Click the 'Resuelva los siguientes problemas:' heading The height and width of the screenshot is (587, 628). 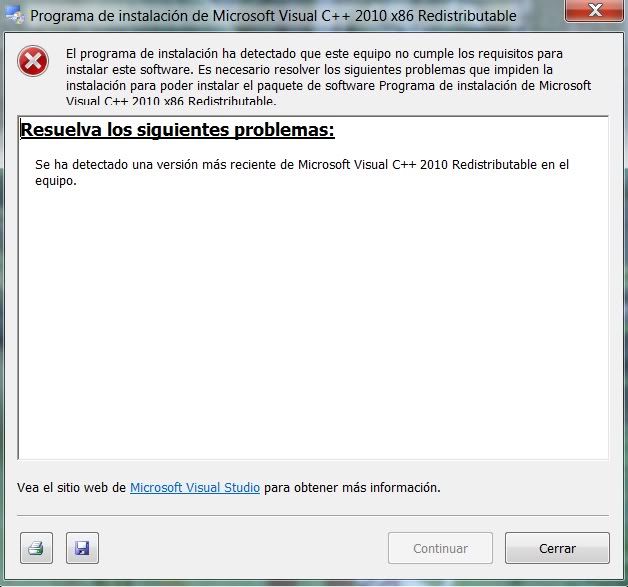[x=177, y=130]
